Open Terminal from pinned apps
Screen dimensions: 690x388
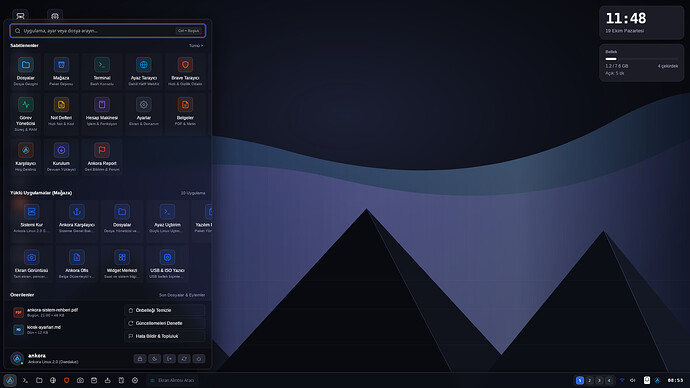(102, 71)
